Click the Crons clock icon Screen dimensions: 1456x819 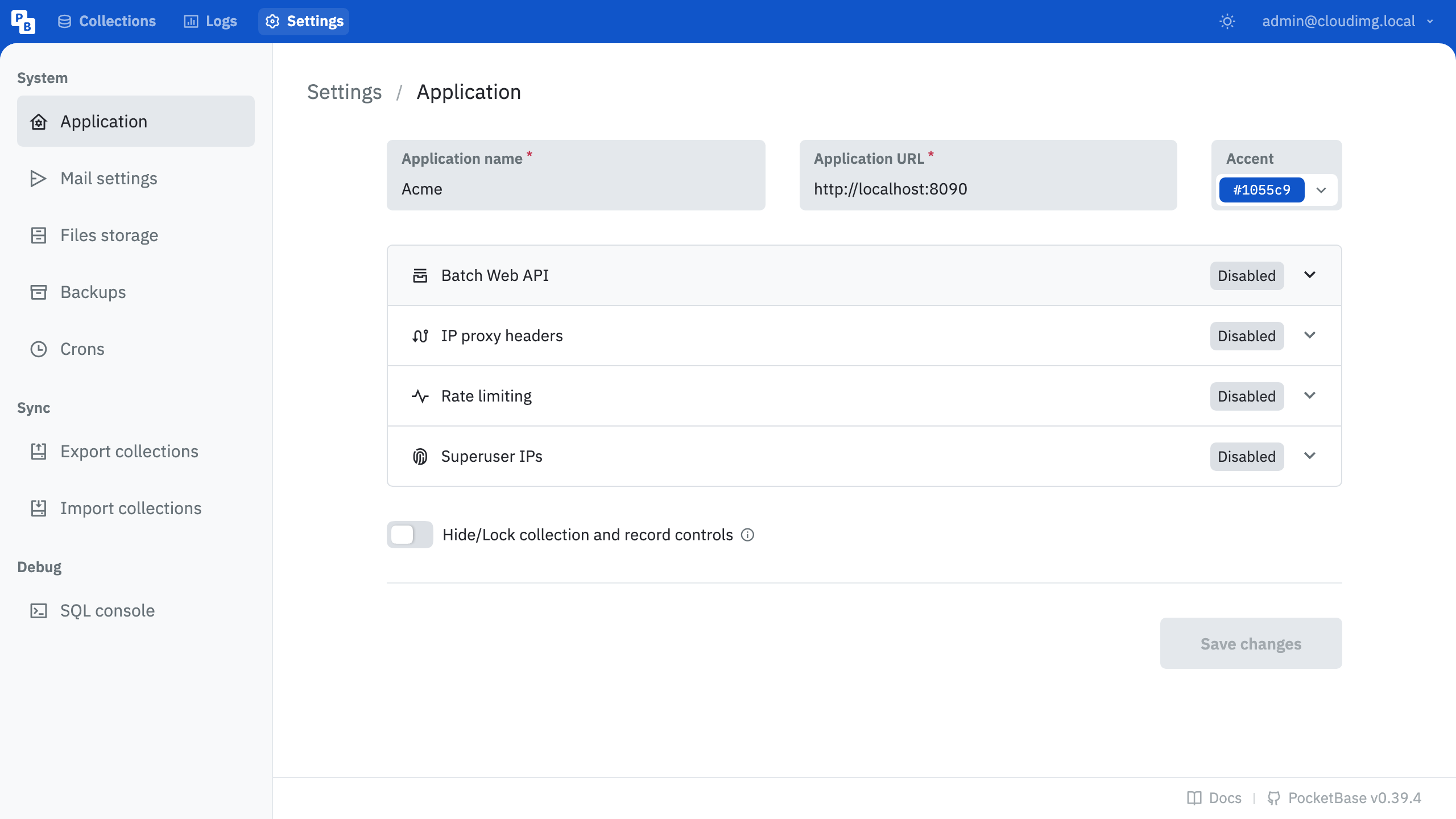(39, 349)
